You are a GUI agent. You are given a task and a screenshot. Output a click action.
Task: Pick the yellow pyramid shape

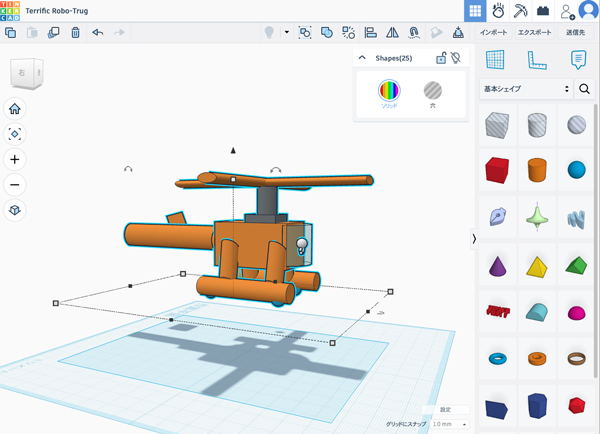pyautogui.click(x=537, y=266)
